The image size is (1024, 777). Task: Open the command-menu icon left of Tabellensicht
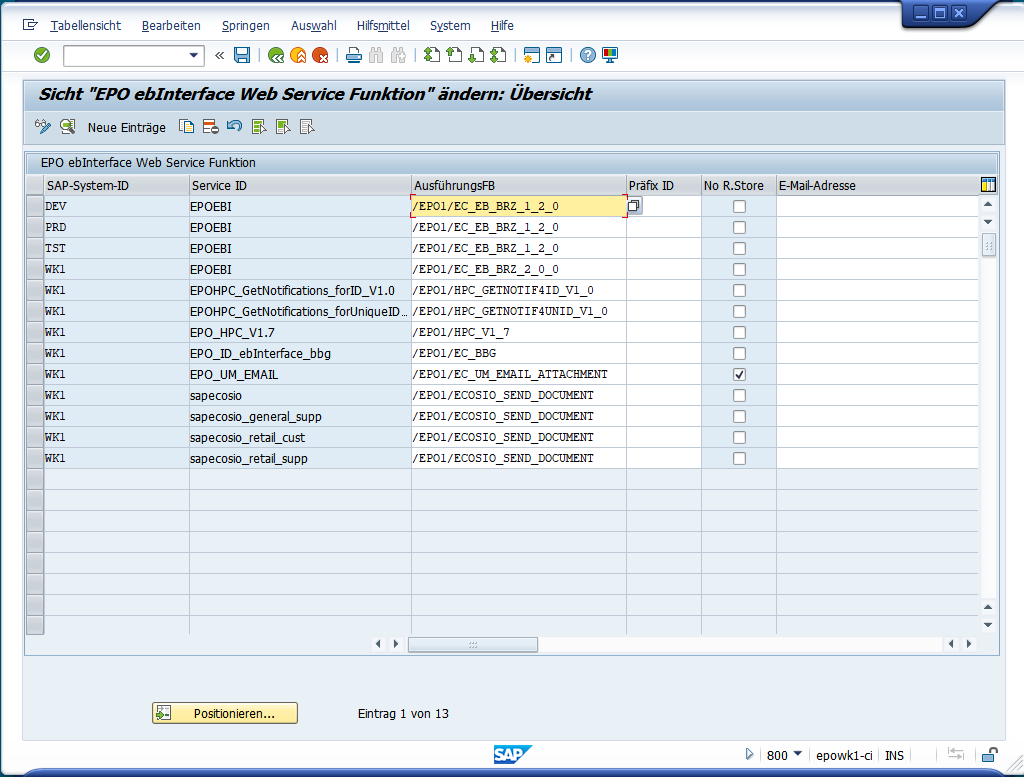(30, 25)
